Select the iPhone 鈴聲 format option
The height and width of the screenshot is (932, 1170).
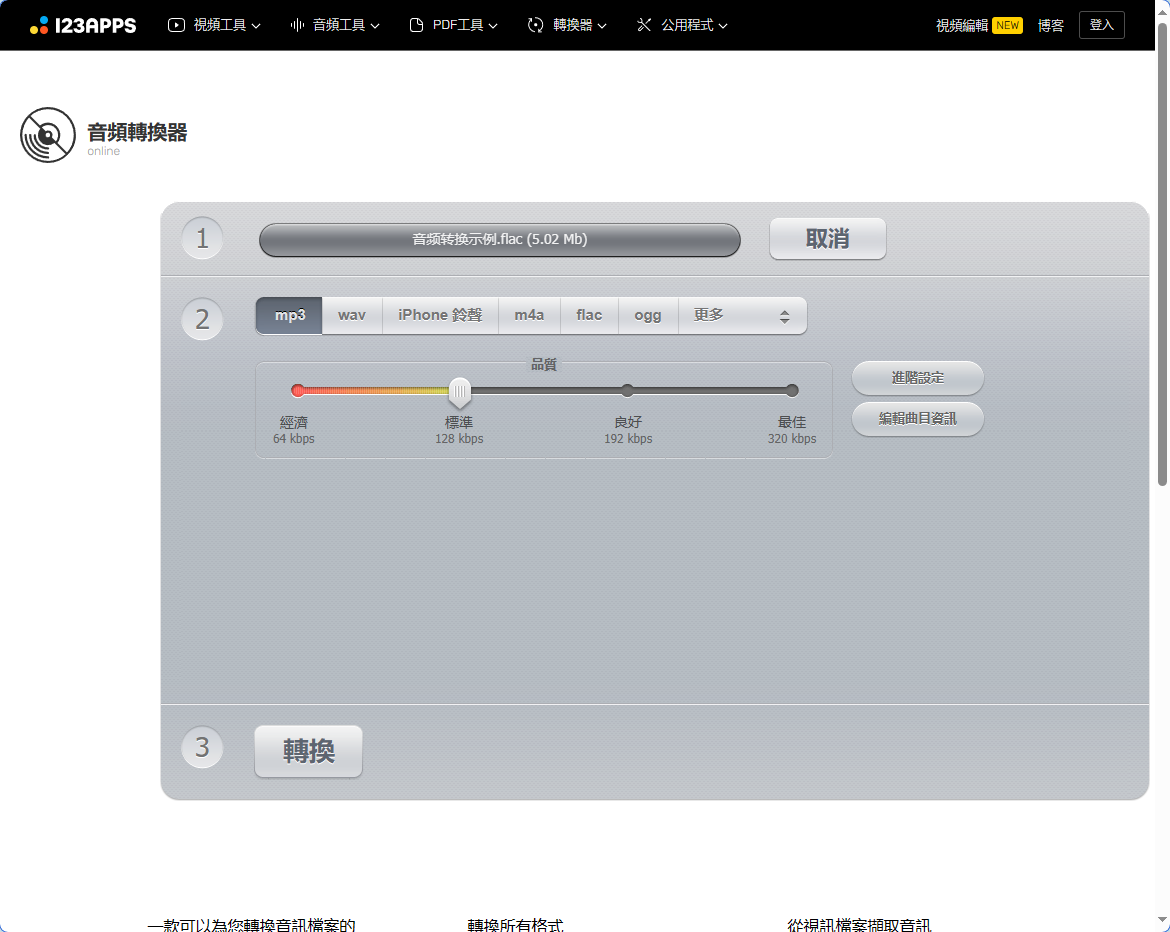(x=440, y=315)
